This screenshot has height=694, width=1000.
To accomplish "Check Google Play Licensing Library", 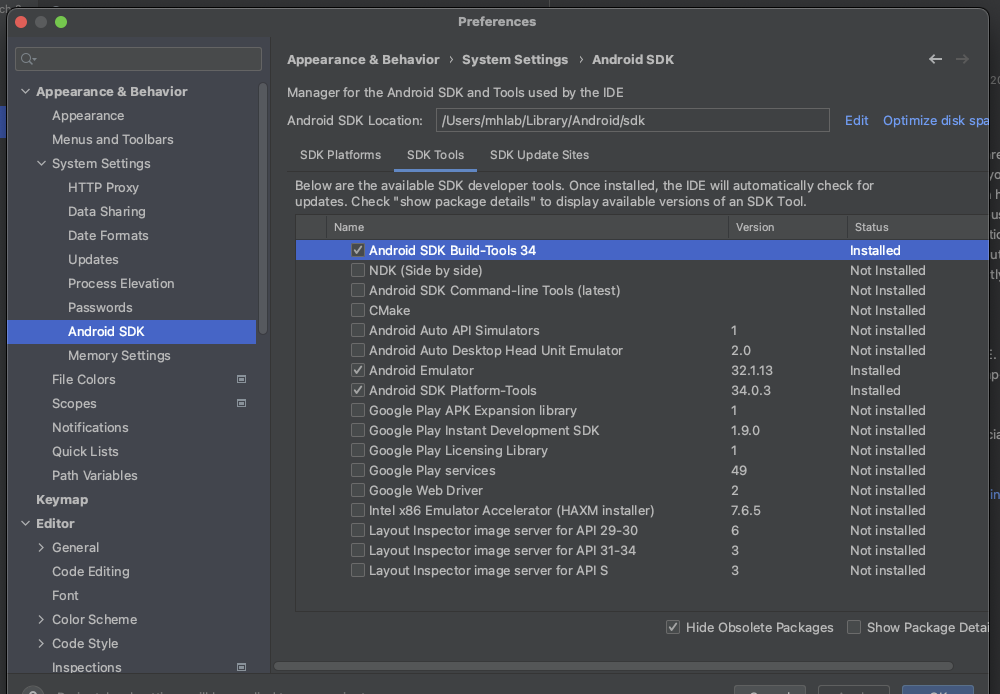I will 358,450.
